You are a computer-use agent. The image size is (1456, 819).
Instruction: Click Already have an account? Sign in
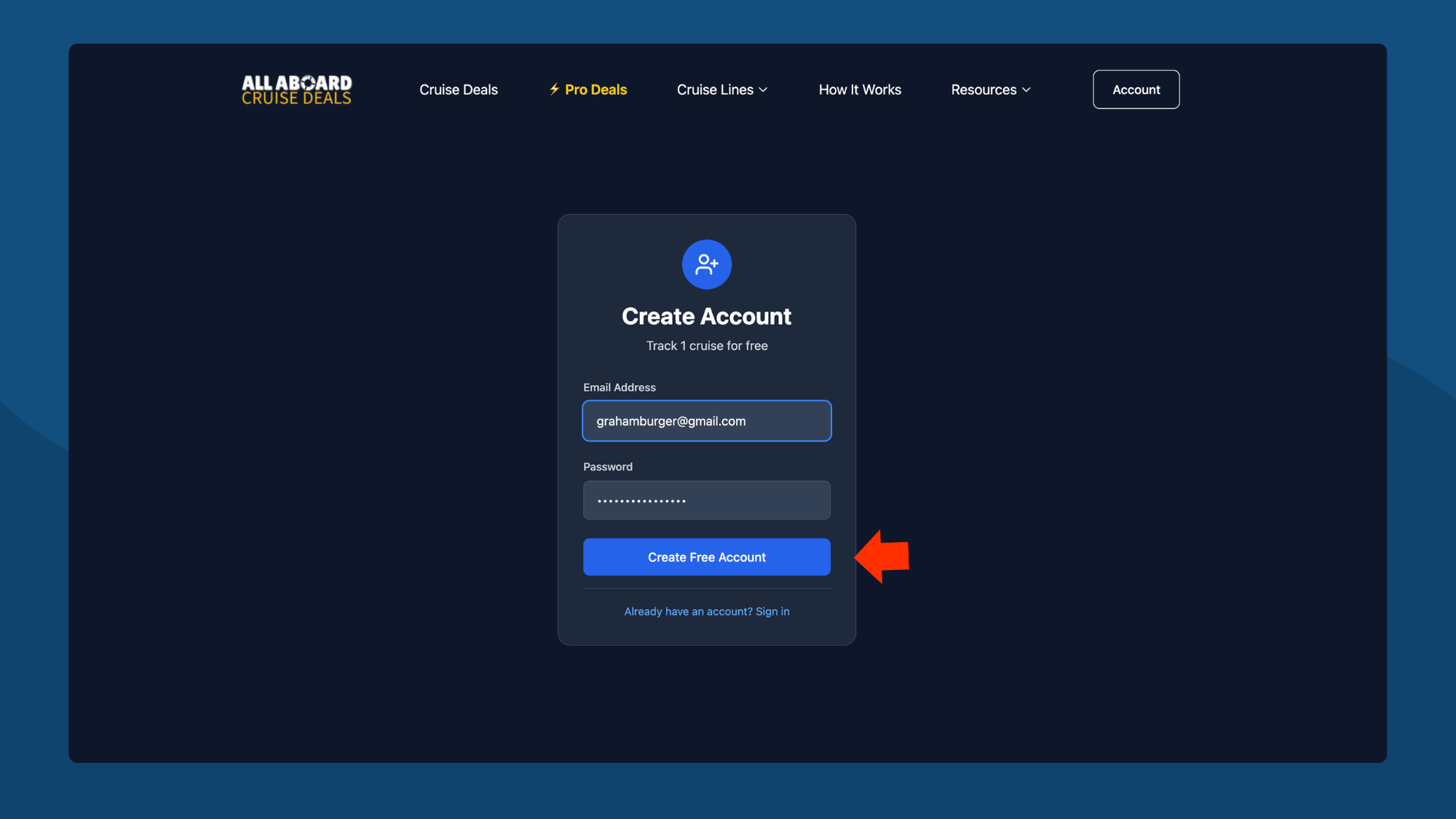(x=706, y=612)
